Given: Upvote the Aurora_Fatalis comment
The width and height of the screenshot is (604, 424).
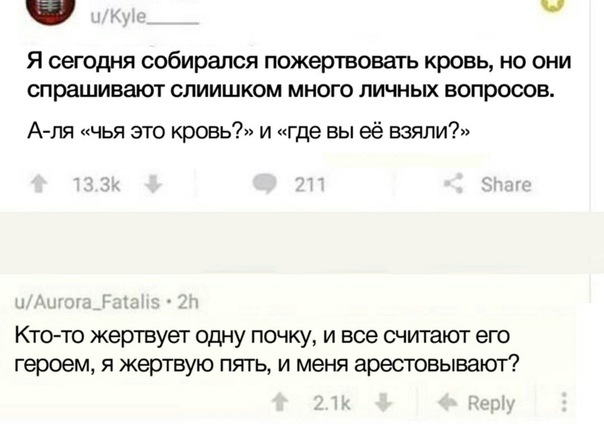Looking at the screenshot, I should click(x=280, y=403).
